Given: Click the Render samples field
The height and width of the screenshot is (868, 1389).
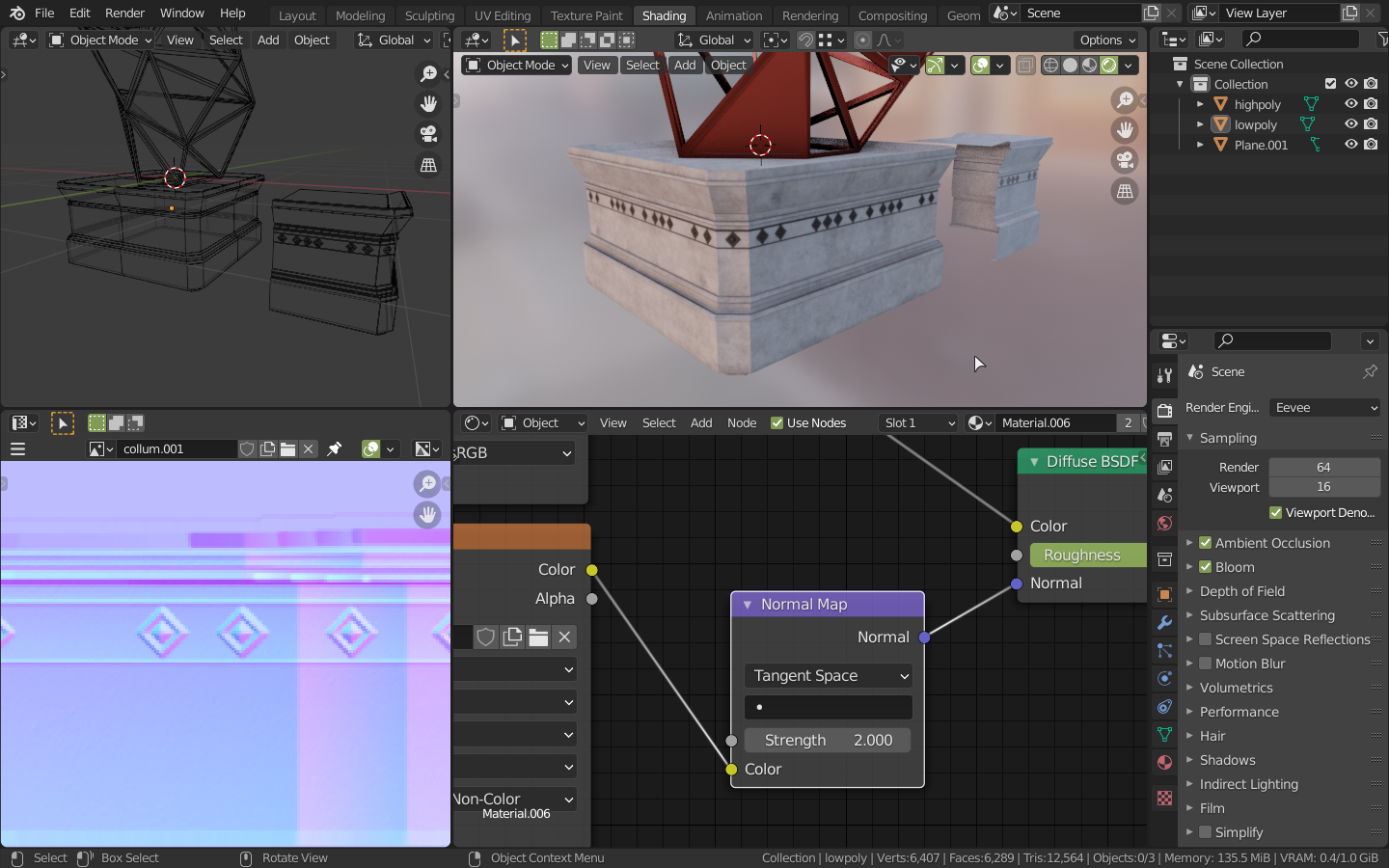Looking at the screenshot, I should tap(1323, 467).
